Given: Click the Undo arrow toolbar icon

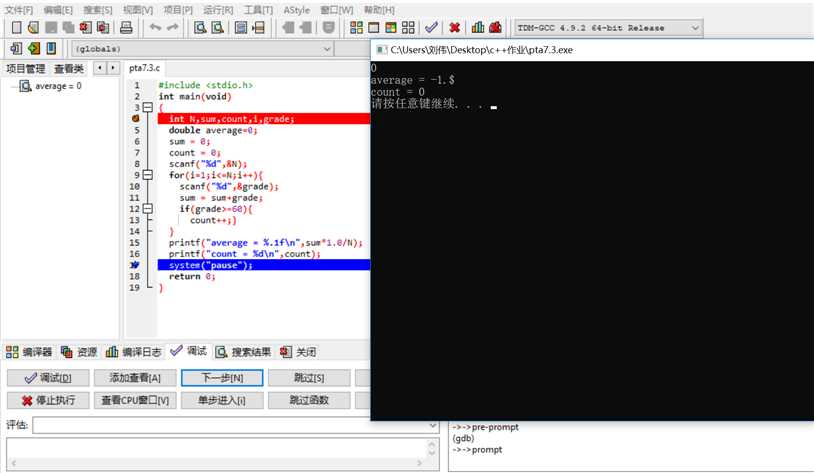Looking at the screenshot, I should 155,28.
